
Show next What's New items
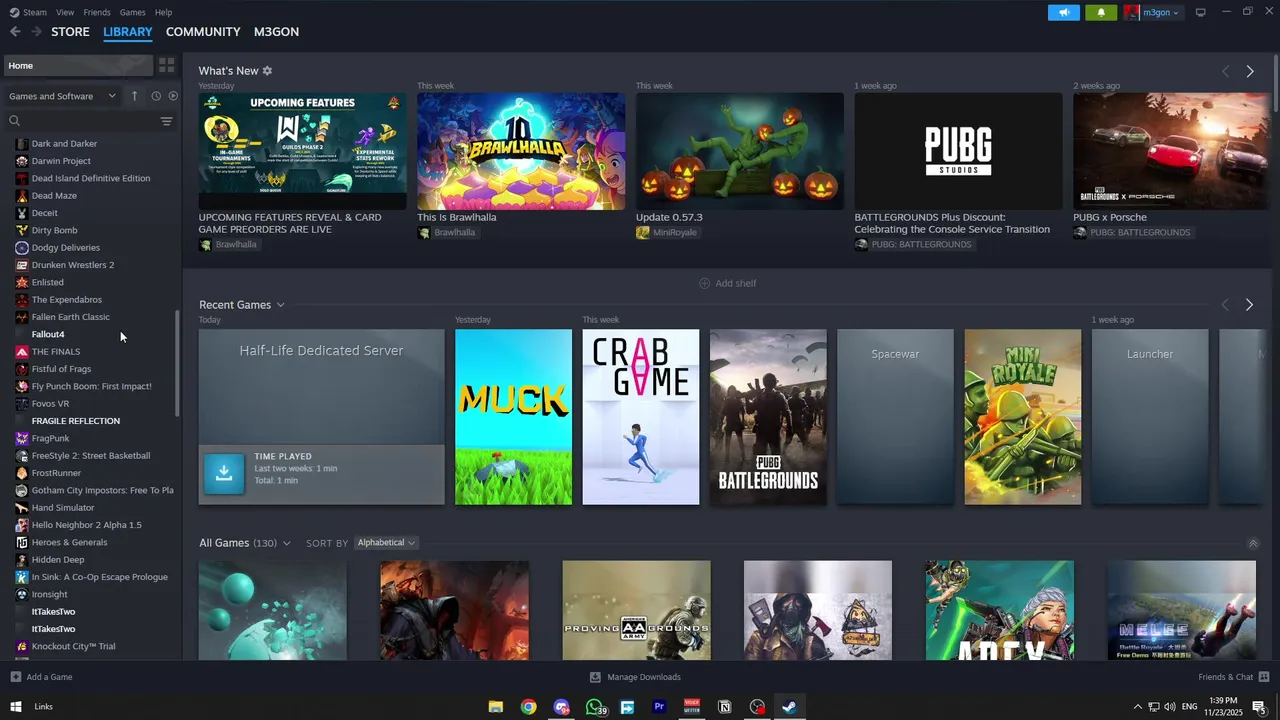click(1249, 71)
